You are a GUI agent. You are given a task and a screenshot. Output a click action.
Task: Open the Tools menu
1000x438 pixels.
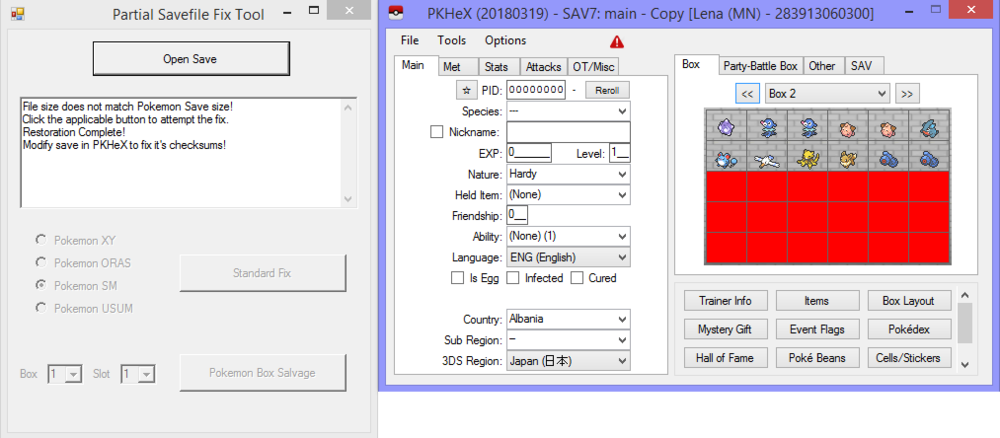(451, 41)
